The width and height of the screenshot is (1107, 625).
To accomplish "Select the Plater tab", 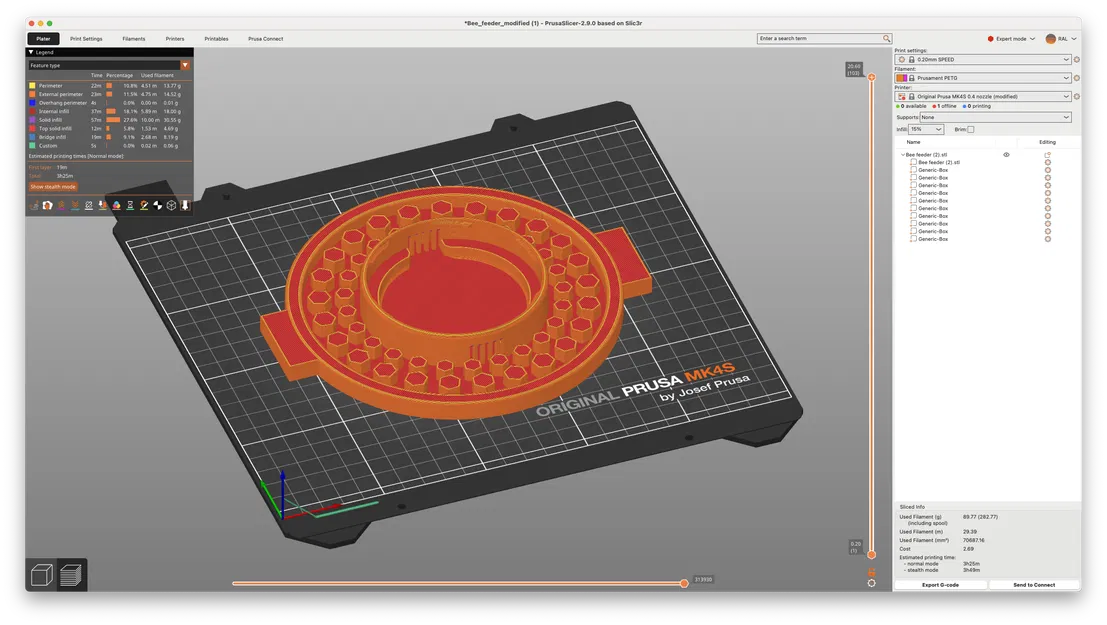I will coord(43,39).
